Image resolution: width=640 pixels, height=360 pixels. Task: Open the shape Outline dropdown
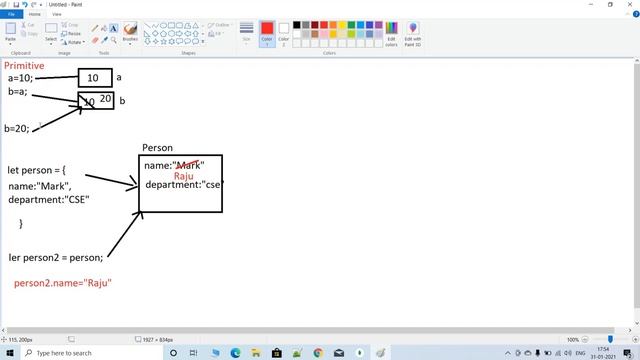[220, 25]
